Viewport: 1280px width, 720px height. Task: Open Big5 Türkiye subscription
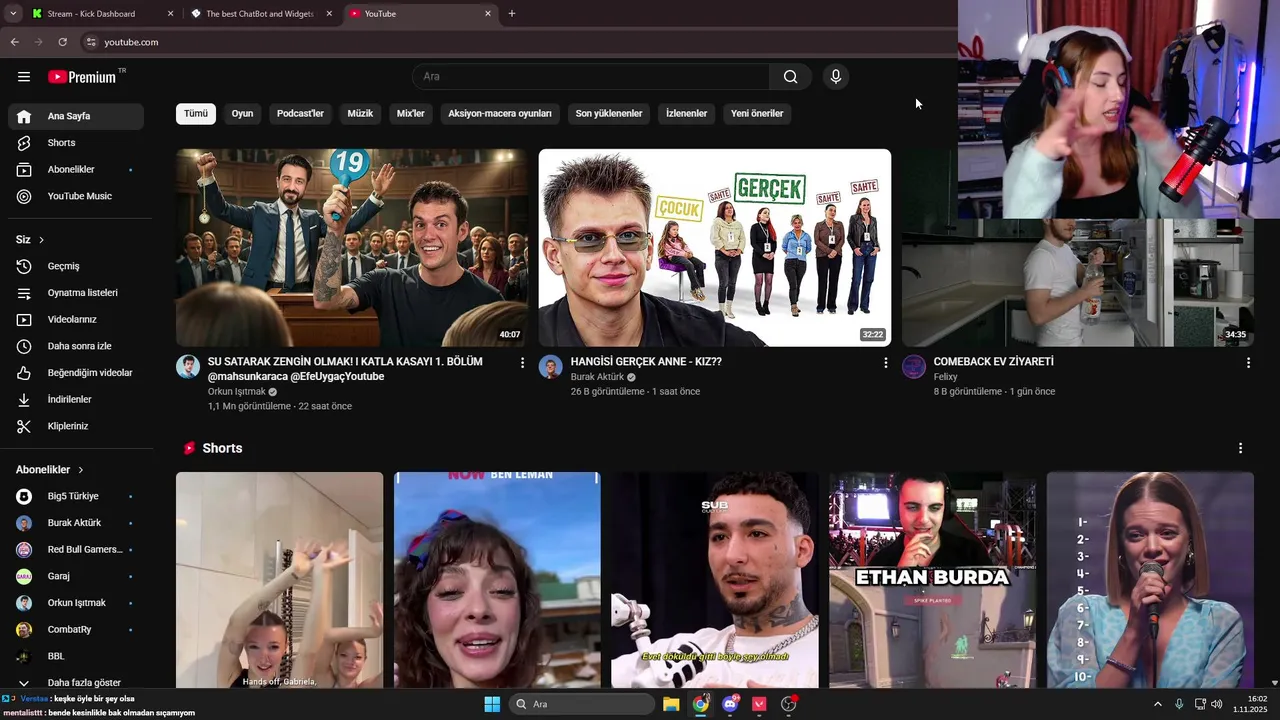(76, 496)
